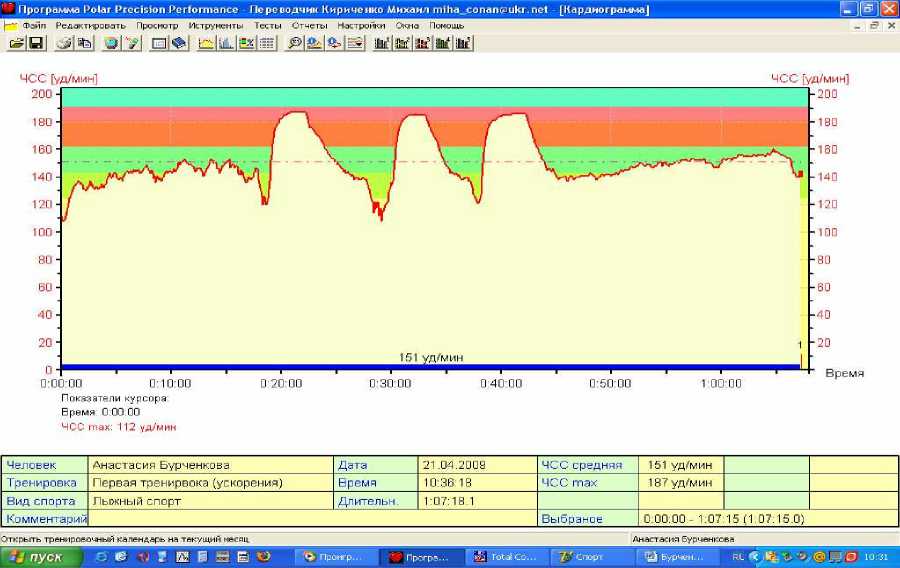Click the last bar chart toolbar icon
This screenshot has width=900, height=568.
(x=464, y=43)
